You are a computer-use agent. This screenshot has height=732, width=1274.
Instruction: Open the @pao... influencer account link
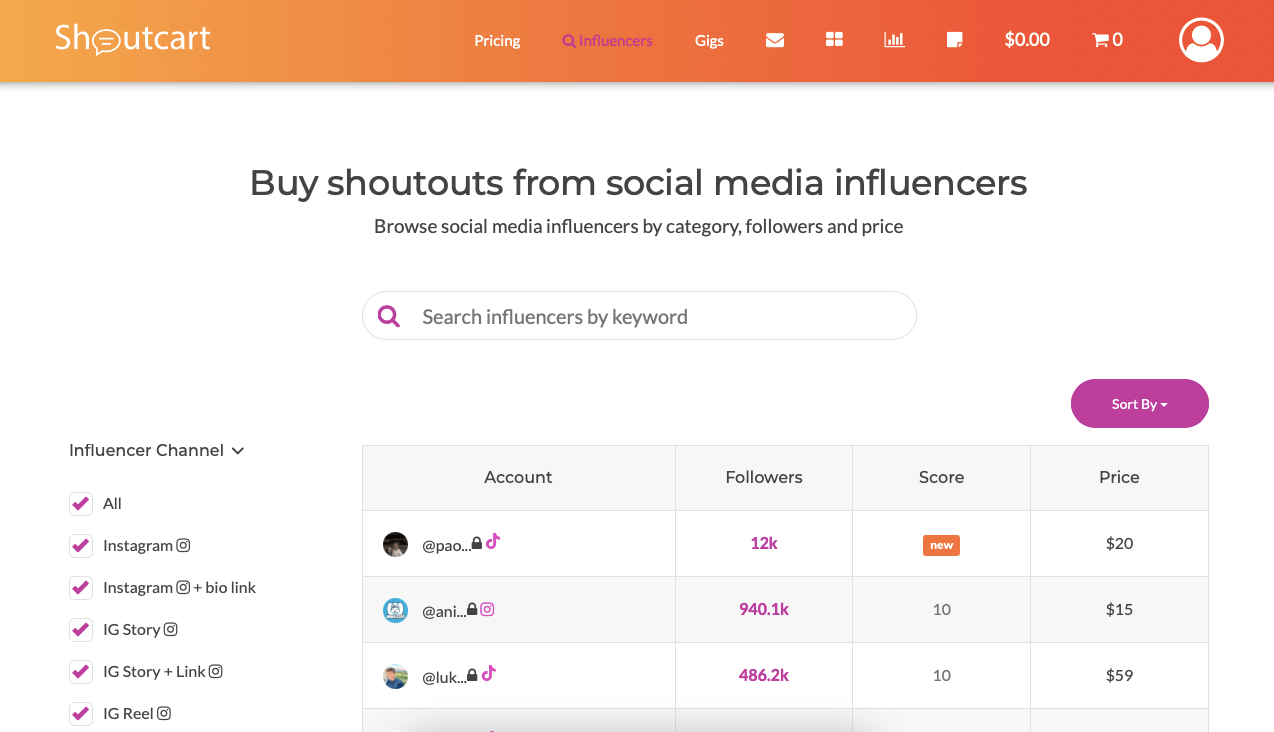click(x=445, y=545)
